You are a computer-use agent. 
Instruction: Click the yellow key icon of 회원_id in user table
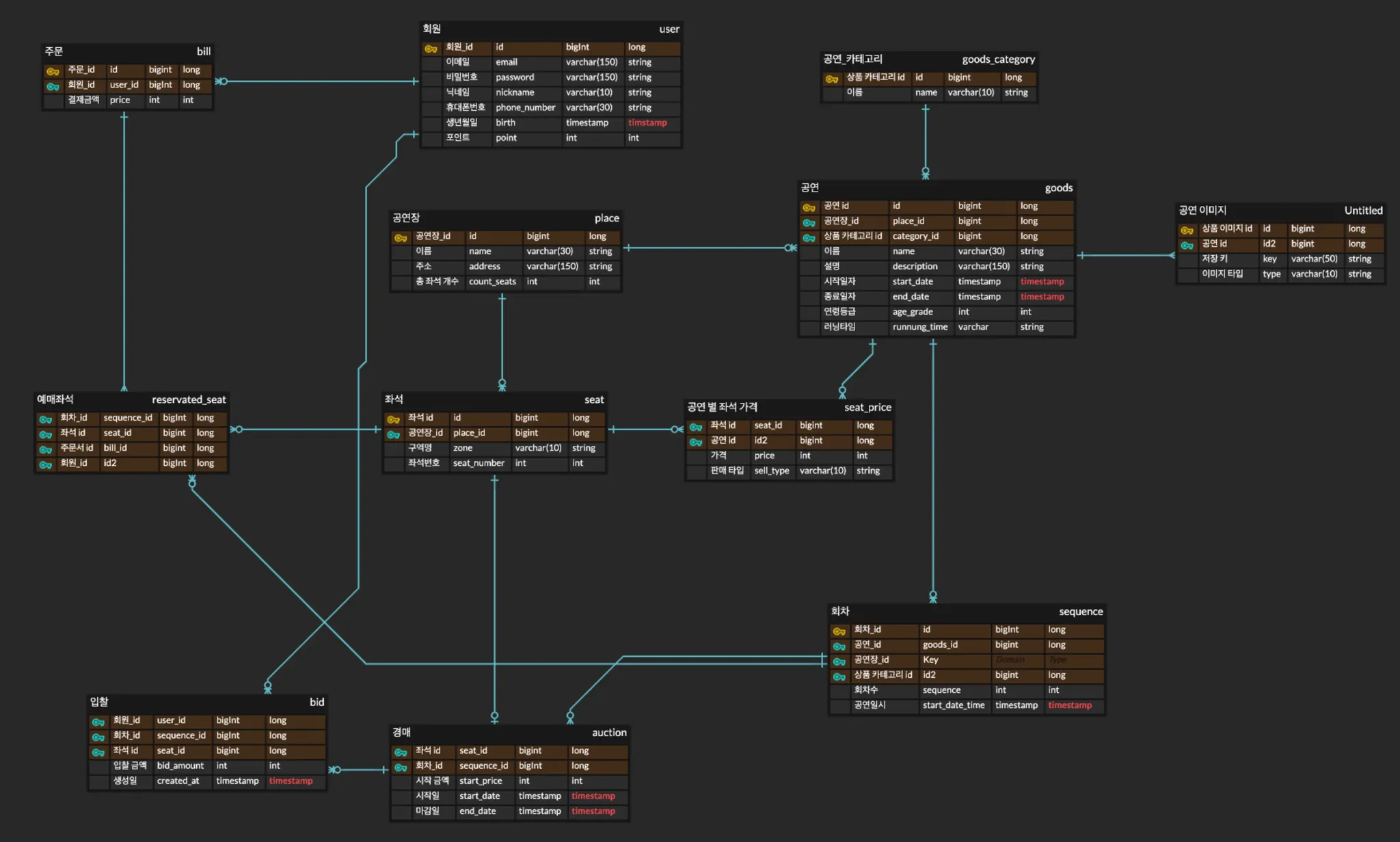click(431, 49)
